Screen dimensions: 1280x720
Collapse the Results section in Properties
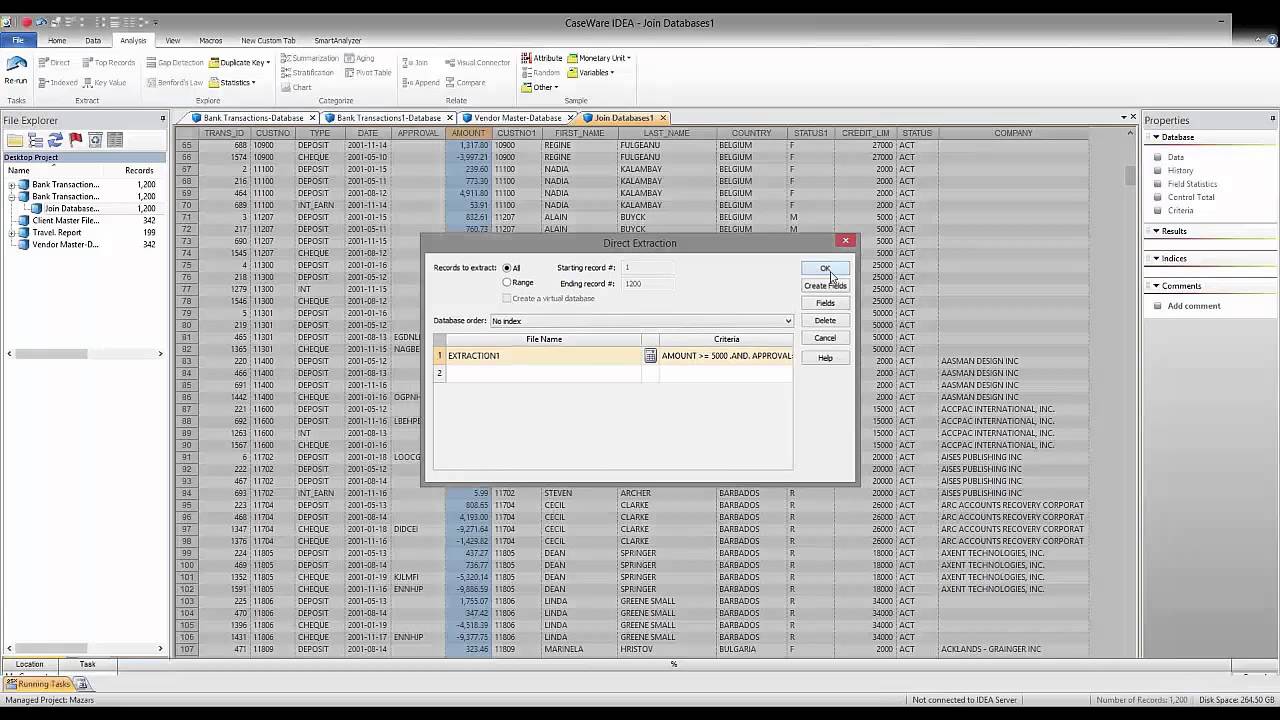point(1156,231)
